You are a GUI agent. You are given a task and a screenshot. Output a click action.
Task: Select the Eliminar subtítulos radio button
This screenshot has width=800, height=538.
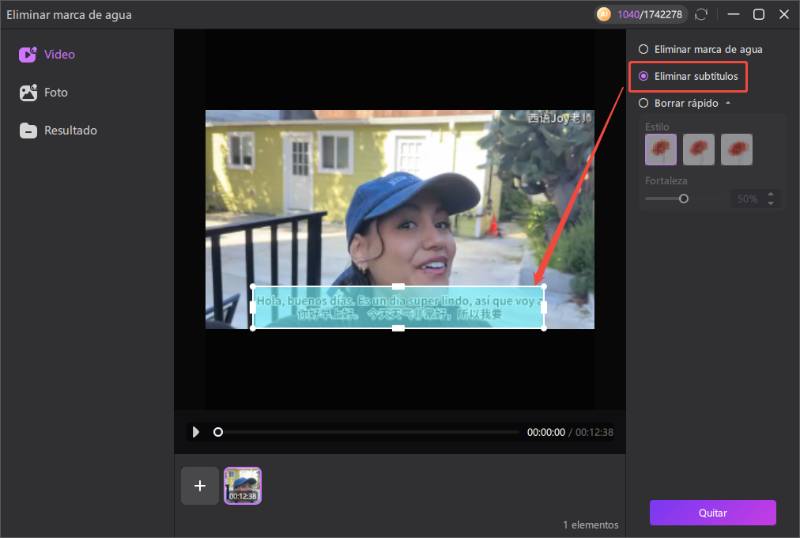click(644, 76)
